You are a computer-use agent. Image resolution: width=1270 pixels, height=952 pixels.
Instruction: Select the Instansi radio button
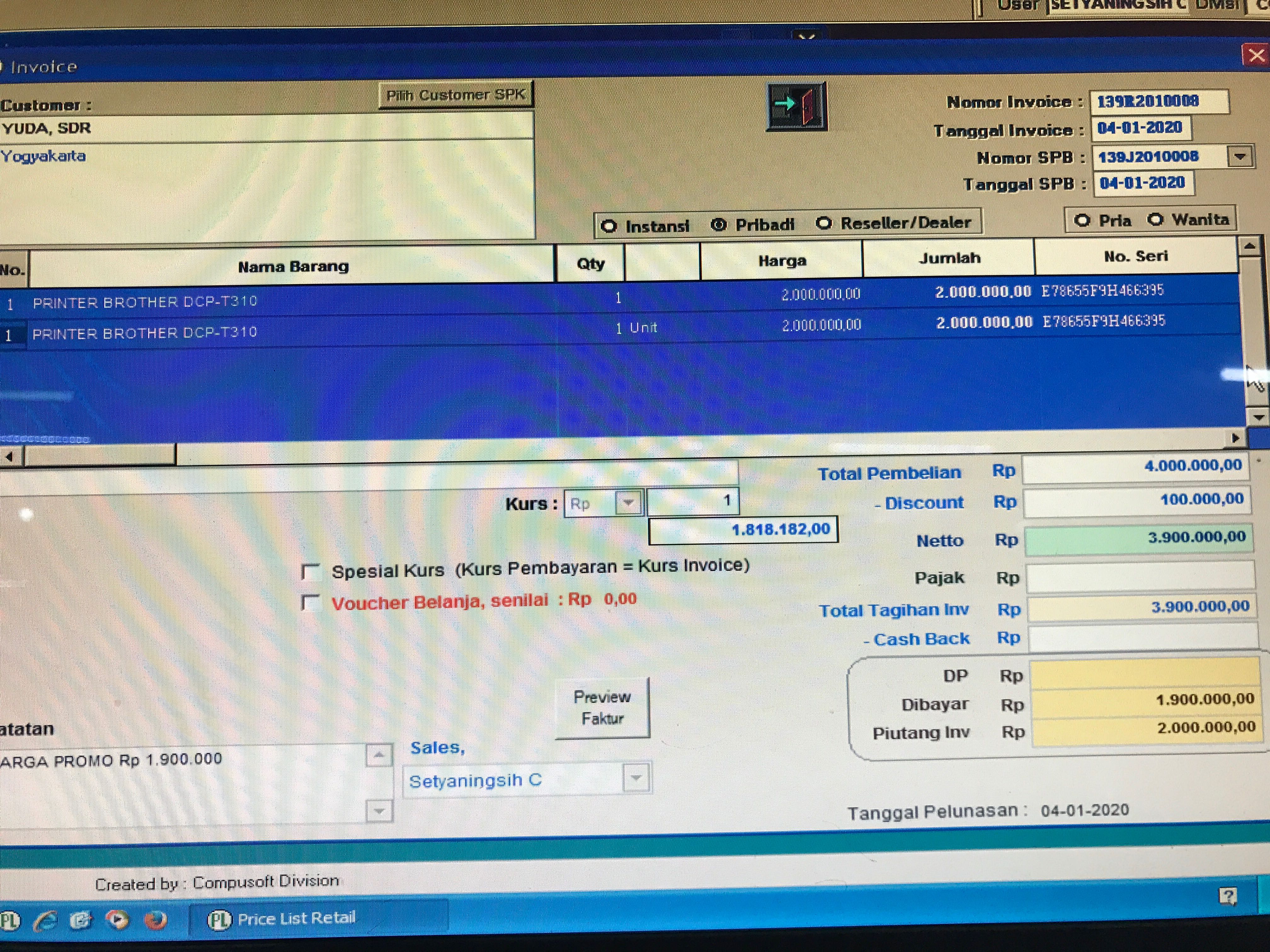tap(609, 226)
